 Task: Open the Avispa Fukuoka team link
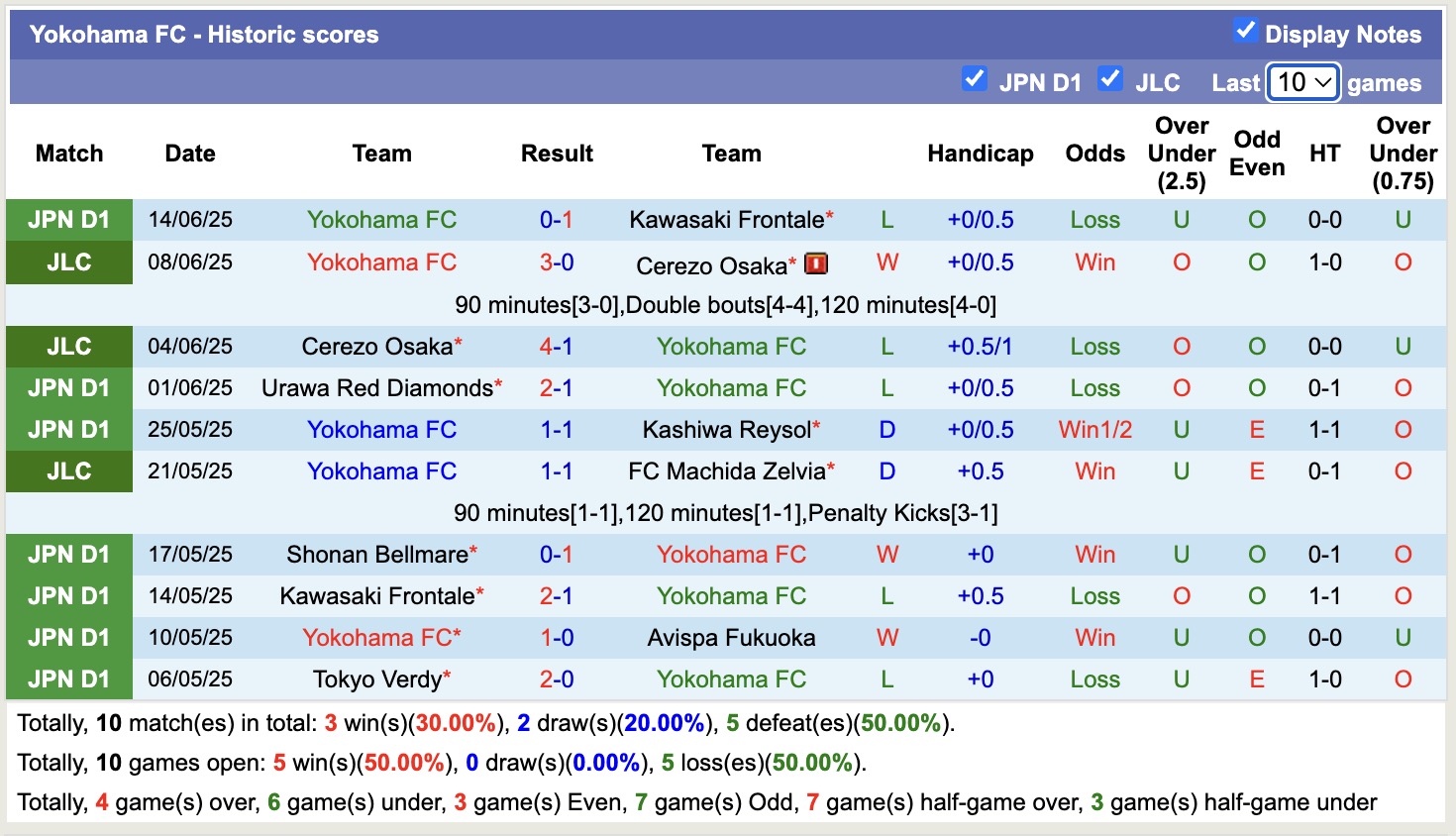[731, 638]
